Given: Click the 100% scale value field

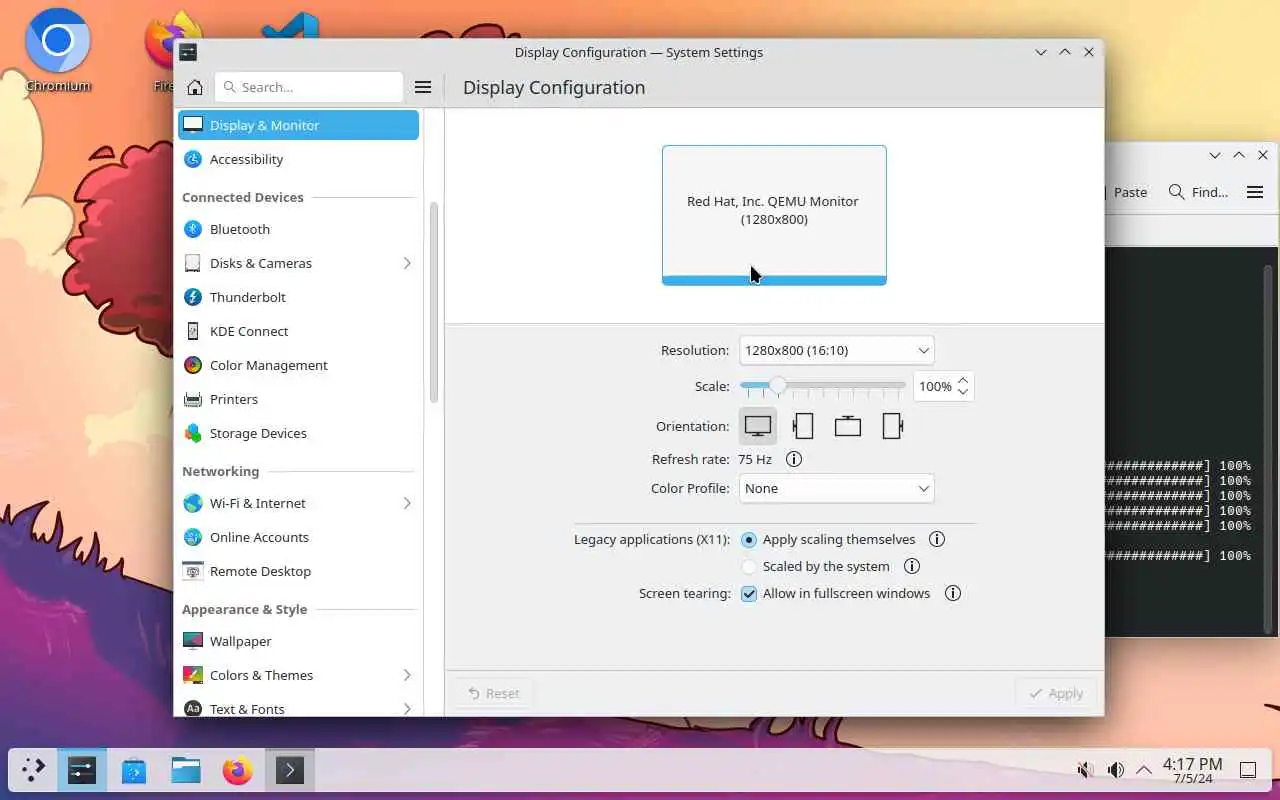Looking at the screenshot, I should click(x=935, y=386).
